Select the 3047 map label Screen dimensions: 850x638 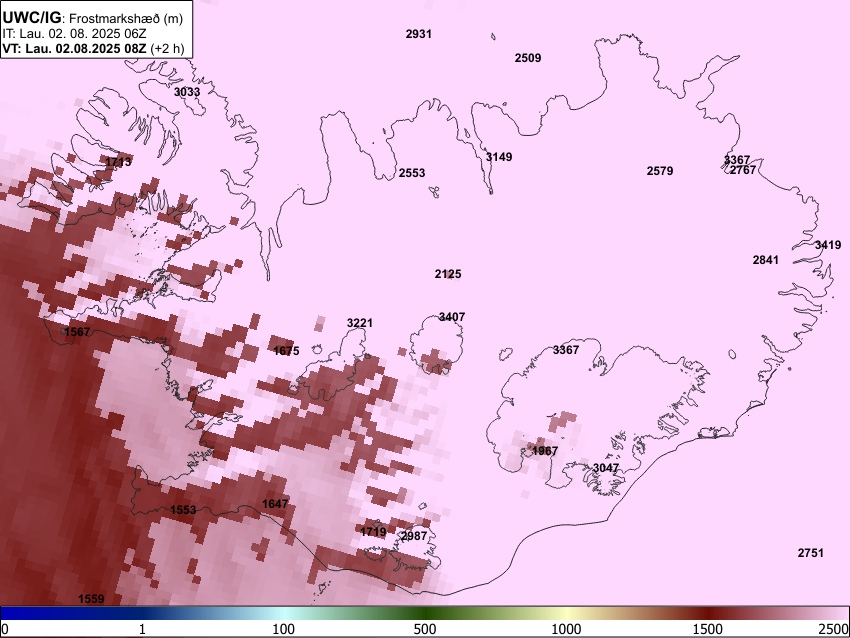click(x=606, y=468)
